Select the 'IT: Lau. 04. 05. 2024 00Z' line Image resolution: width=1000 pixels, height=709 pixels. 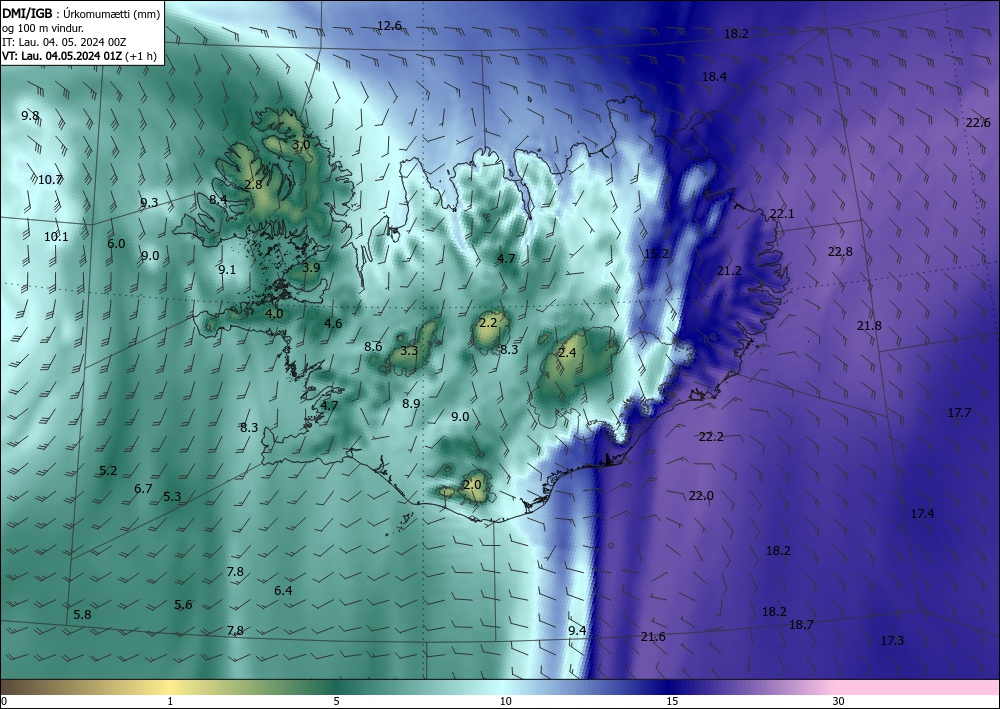pos(64,42)
